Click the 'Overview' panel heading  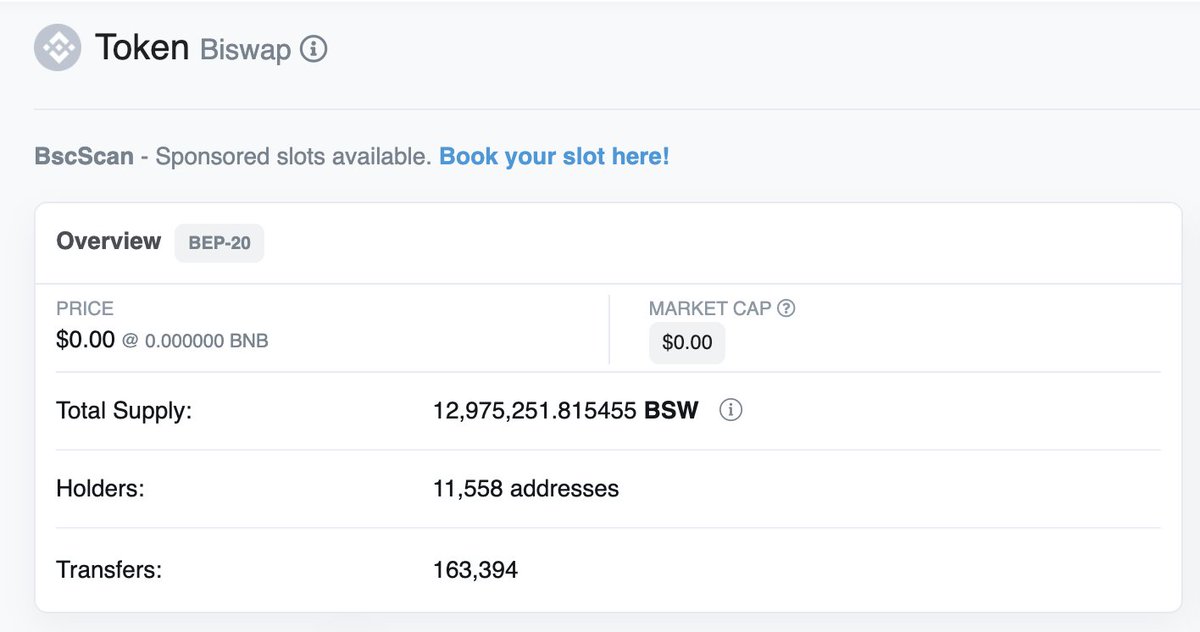click(x=109, y=241)
